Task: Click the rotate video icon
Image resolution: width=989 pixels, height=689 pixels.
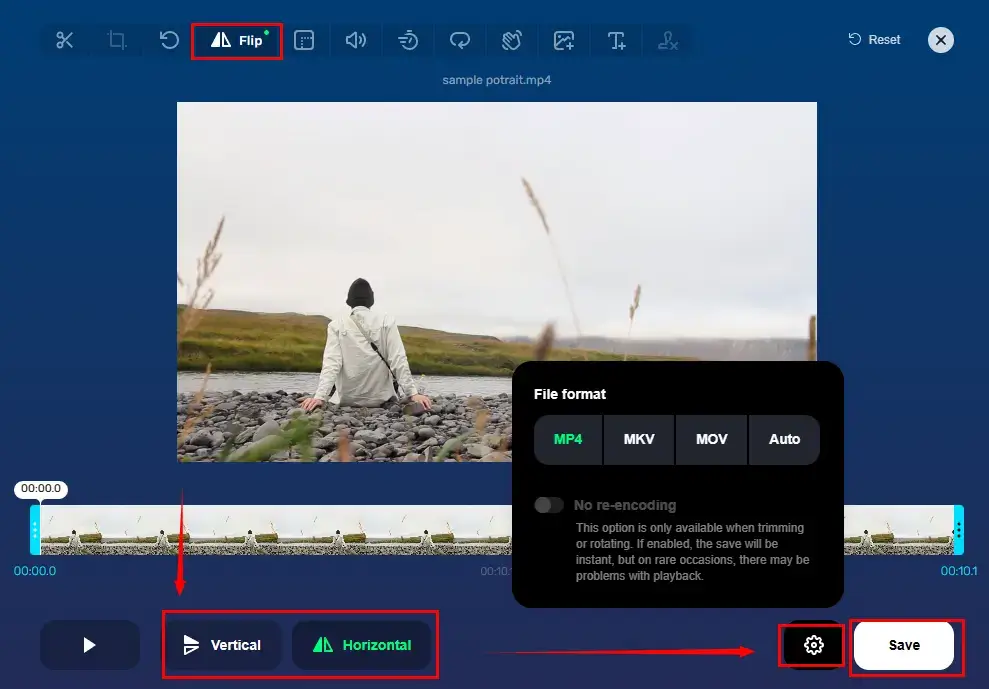Action: pyautogui.click(x=170, y=40)
